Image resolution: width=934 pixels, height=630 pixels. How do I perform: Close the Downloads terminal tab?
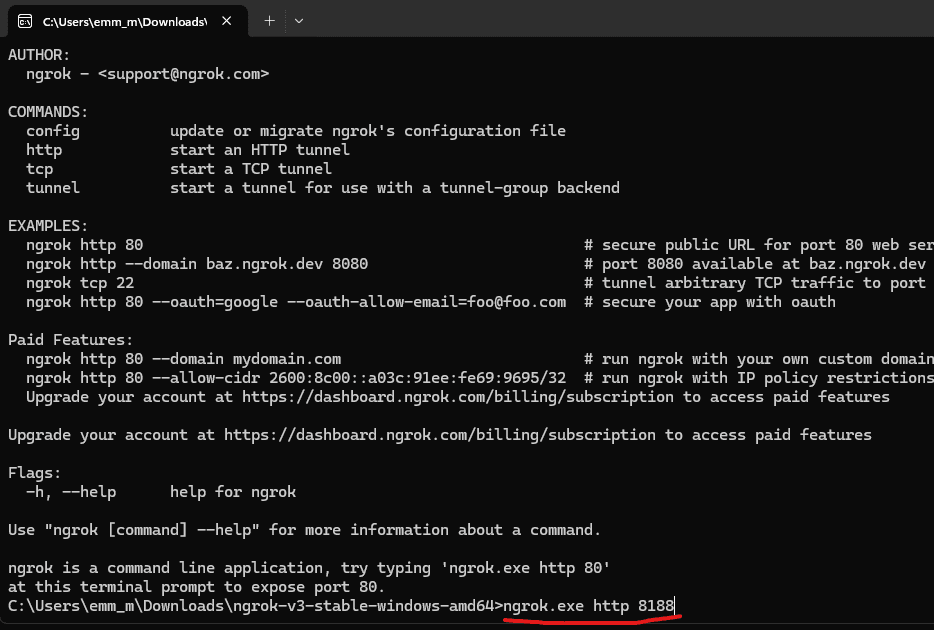(226, 19)
